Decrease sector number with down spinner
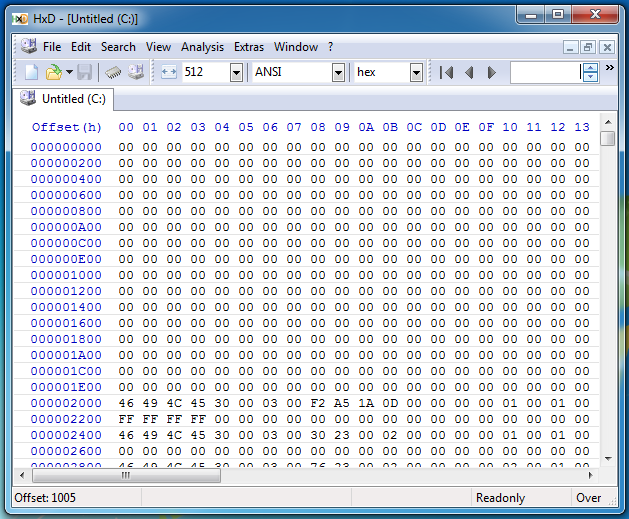Viewport: 629px width, 519px height. click(x=590, y=77)
